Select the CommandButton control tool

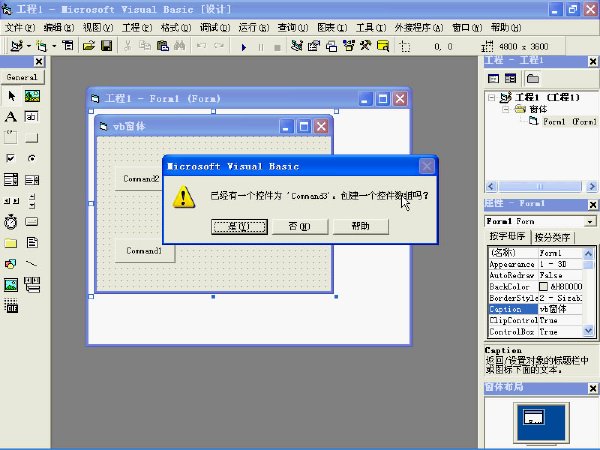point(32,137)
